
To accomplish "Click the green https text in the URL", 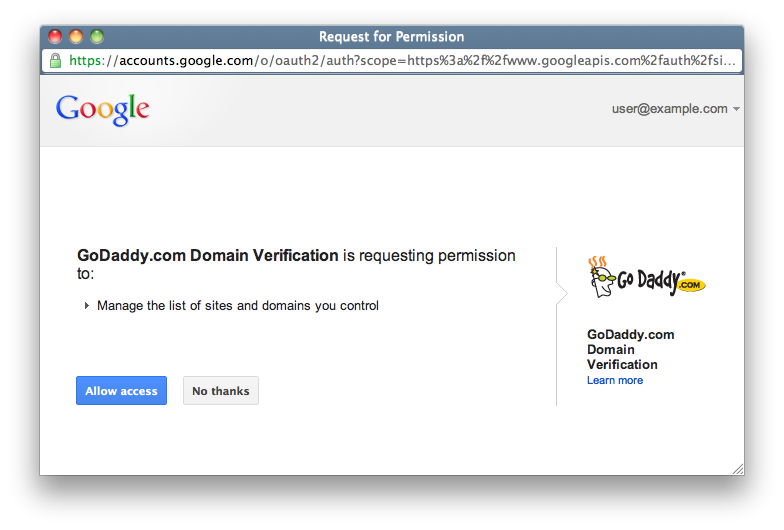I will 90,61.
